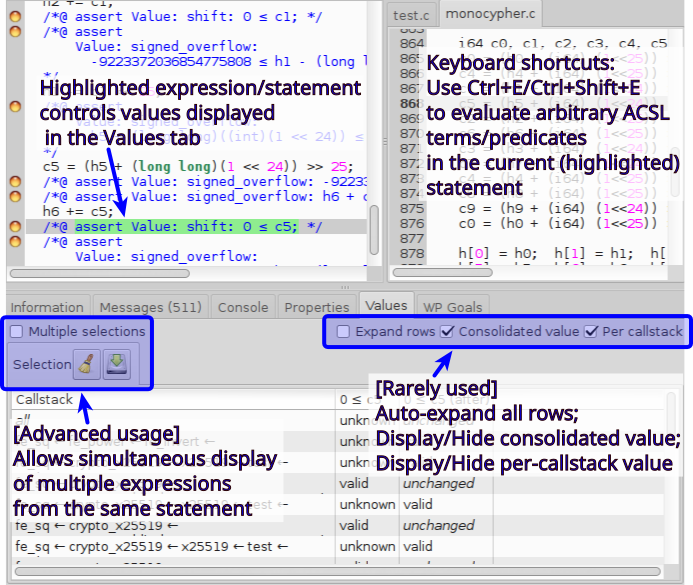Click orange status bullet beside 'shift: 0 ≤ c1'
The image size is (693, 585).
[x=15, y=17]
